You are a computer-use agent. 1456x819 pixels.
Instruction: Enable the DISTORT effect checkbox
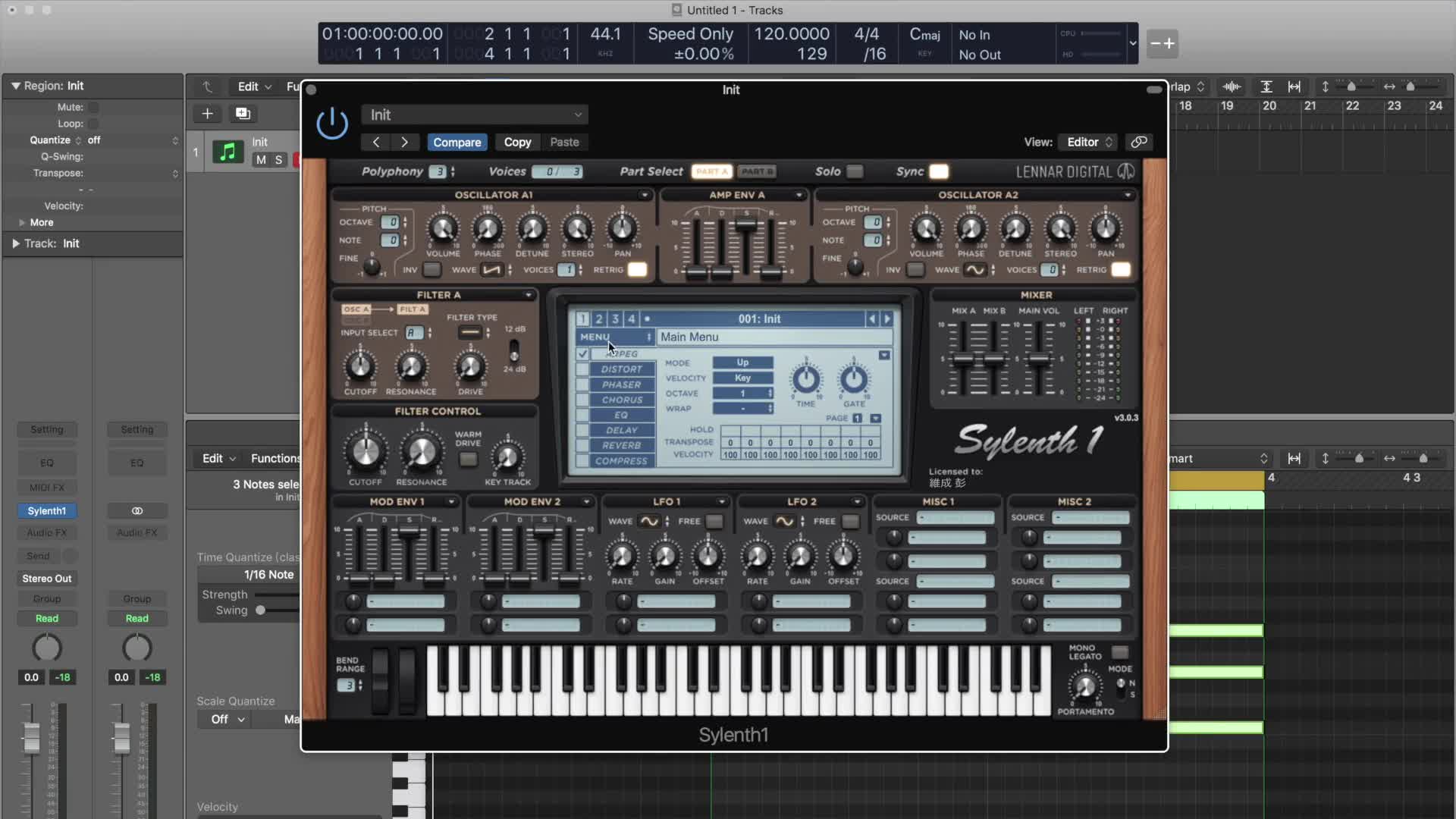tap(582, 369)
